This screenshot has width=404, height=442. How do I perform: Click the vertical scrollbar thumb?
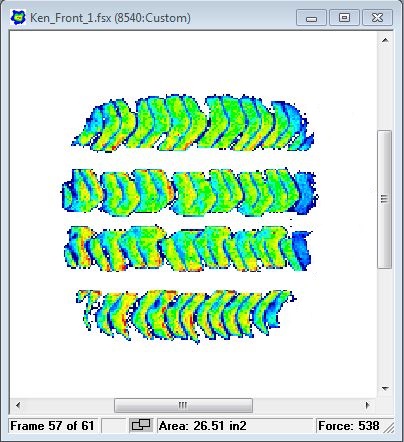(384, 199)
